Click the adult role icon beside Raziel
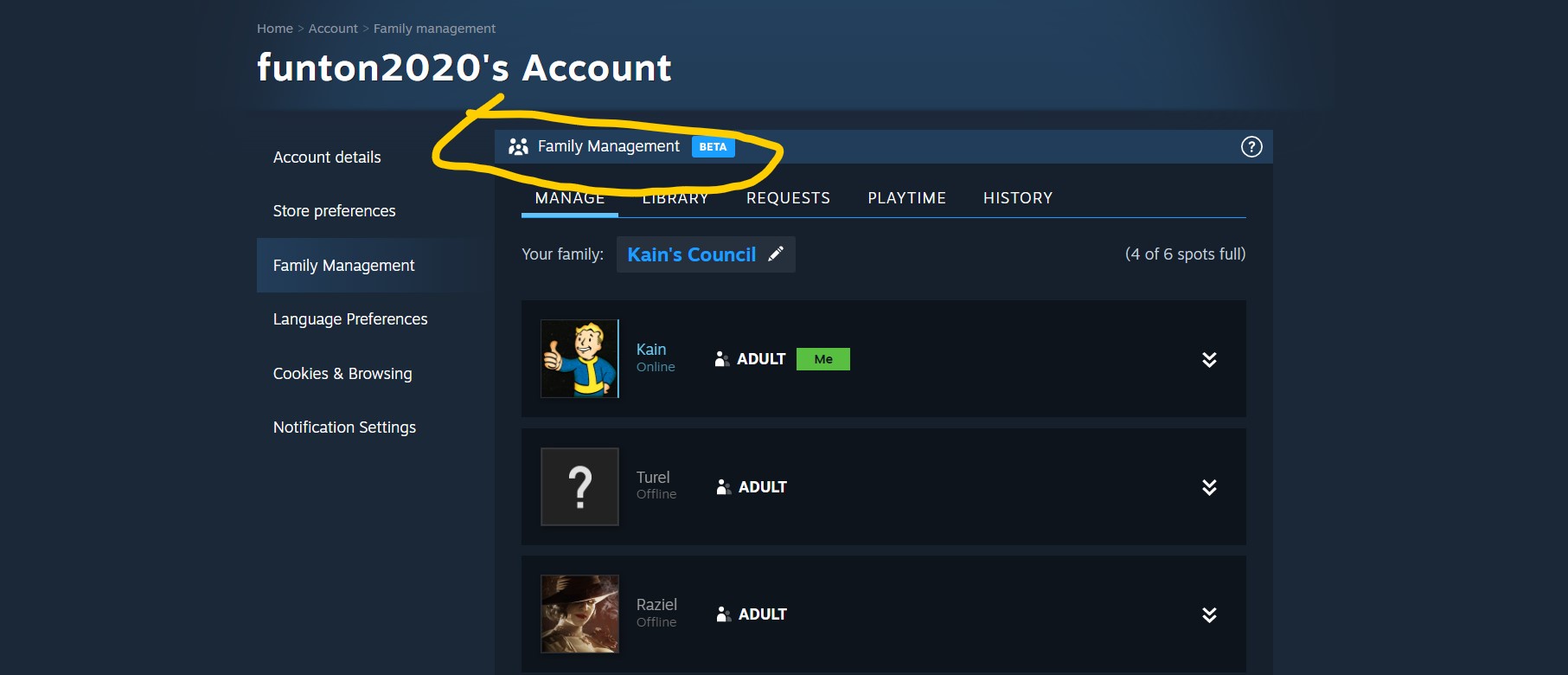The height and width of the screenshot is (675, 1568). 724,614
